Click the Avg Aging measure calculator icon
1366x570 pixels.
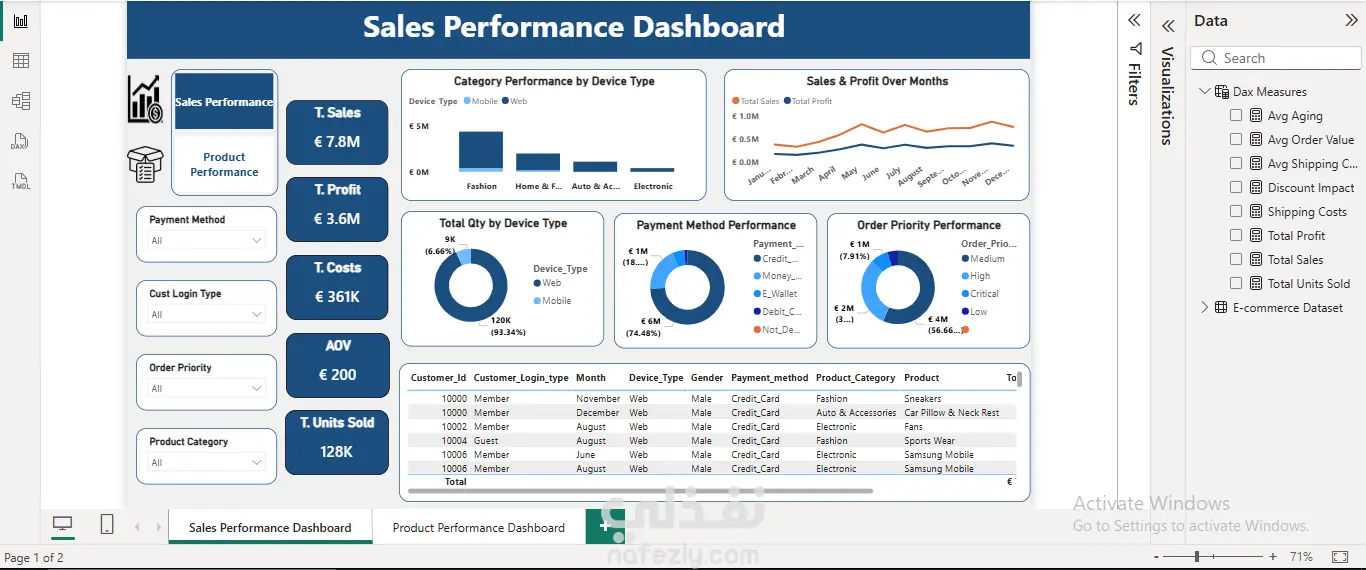[1256, 116]
